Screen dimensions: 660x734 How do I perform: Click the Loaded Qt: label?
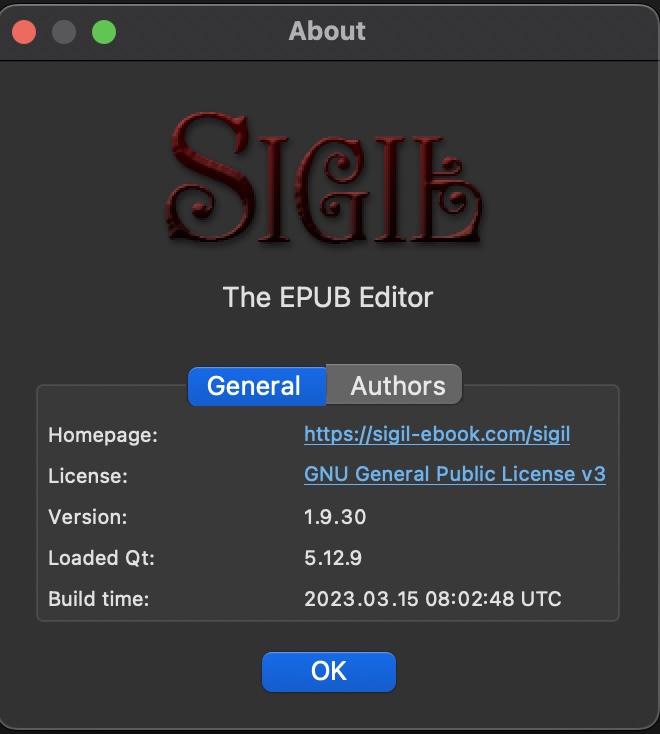click(102, 558)
